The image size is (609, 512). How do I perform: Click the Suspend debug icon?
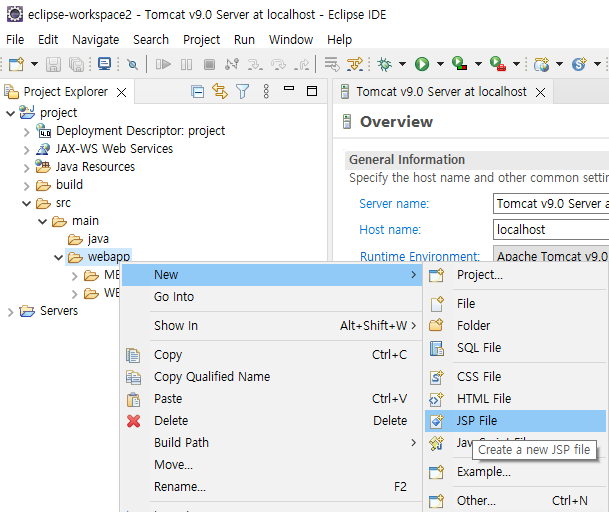[x=186, y=64]
